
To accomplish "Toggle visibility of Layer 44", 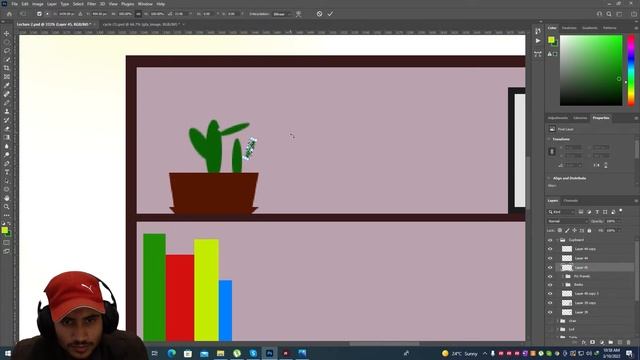I will click(x=550, y=258).
